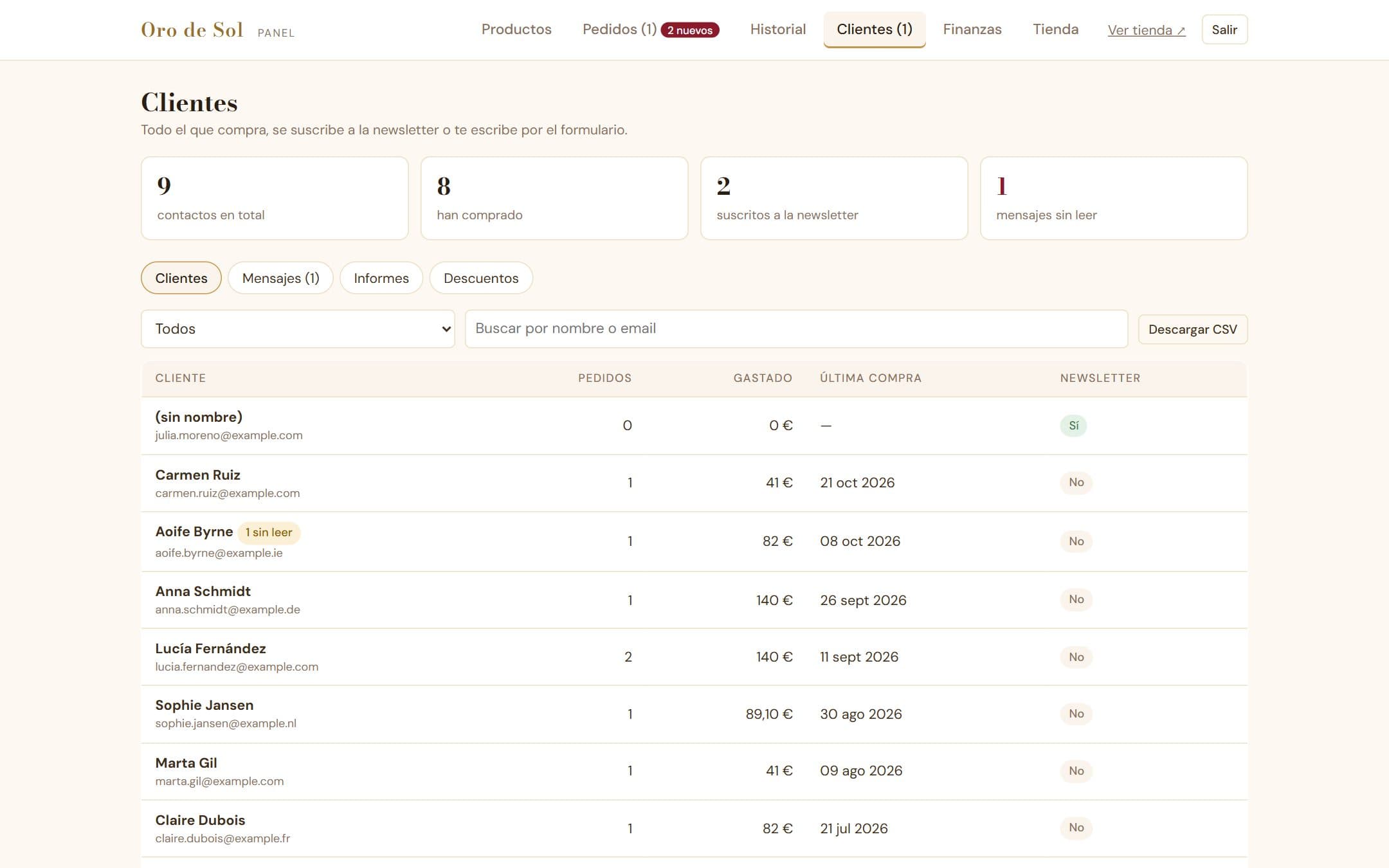Screen dimensions: 1389x868
Task: Focus the 'Buscar por nombre o email' field
Action: pyautogui.click(x=796, y=329)
